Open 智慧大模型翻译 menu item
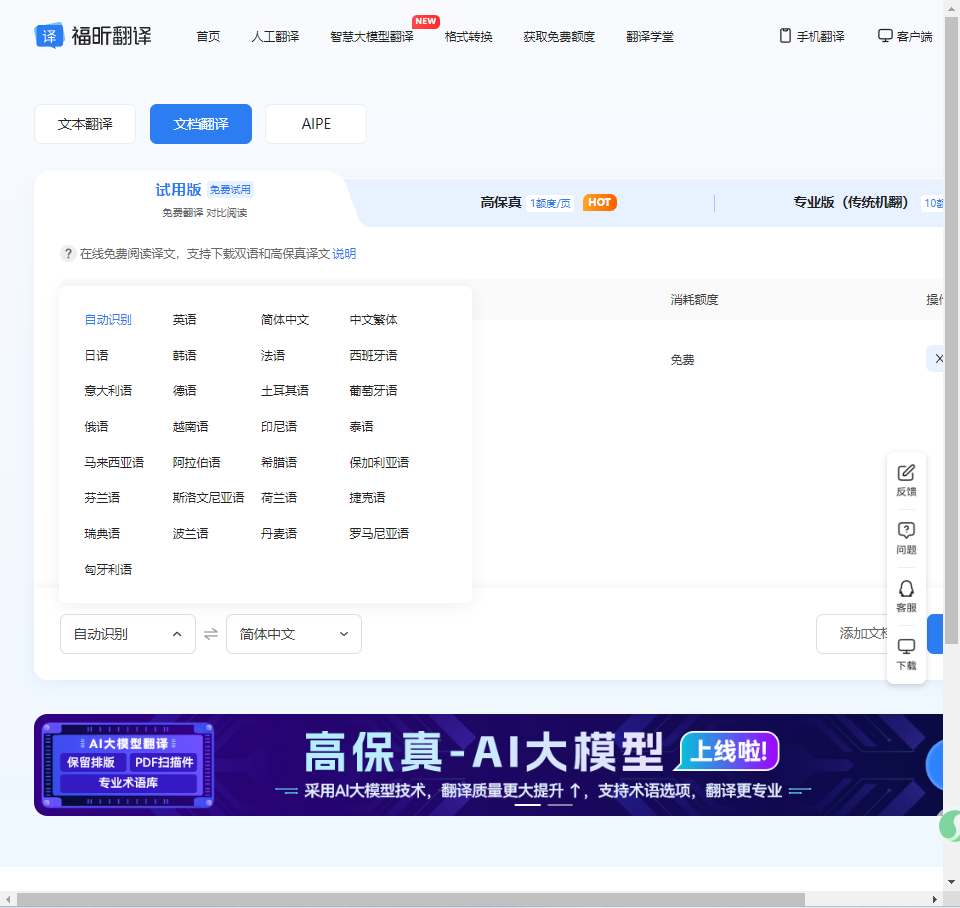 click(372, 37)
